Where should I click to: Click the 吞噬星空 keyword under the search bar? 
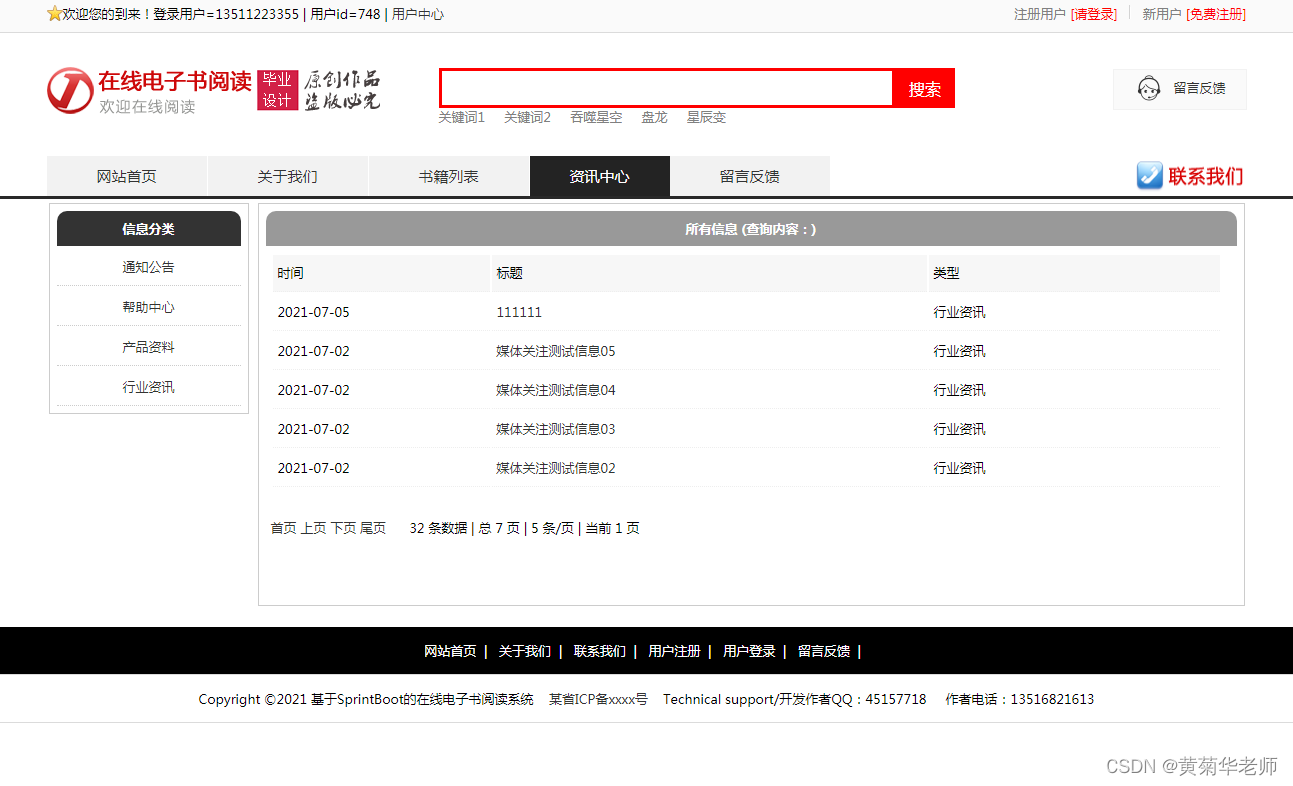click(x=595, y=117)
